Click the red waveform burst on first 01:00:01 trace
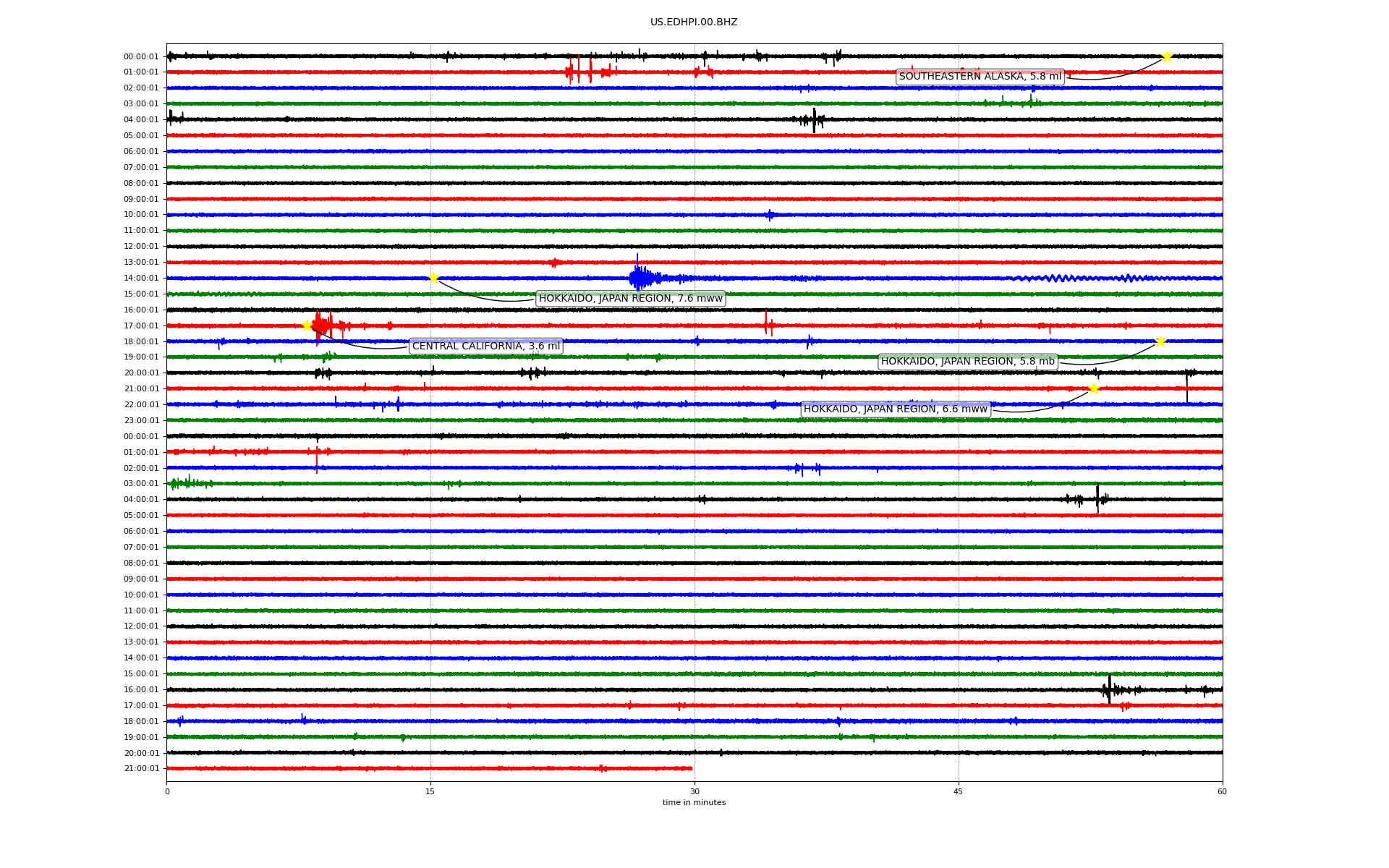 click(579, 72)
